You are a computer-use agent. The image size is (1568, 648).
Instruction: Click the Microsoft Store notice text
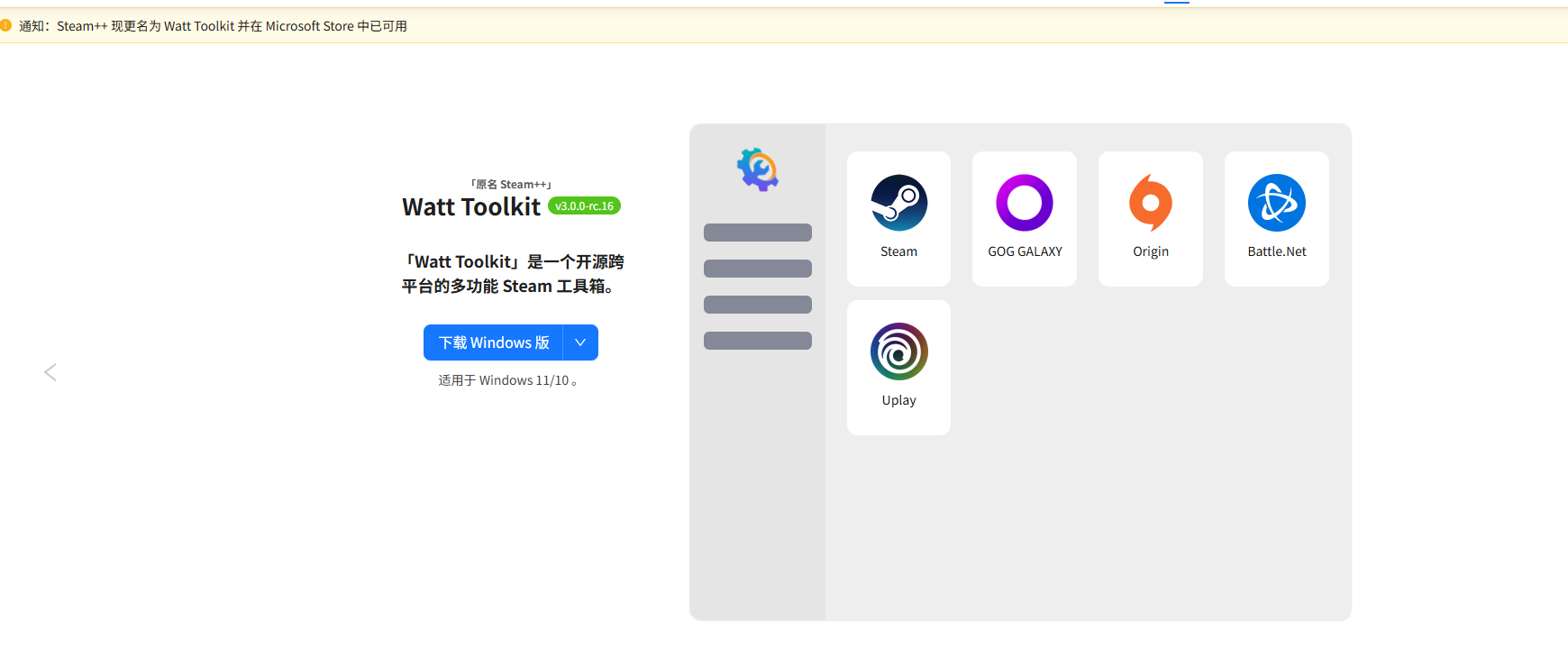pos(214,26)
